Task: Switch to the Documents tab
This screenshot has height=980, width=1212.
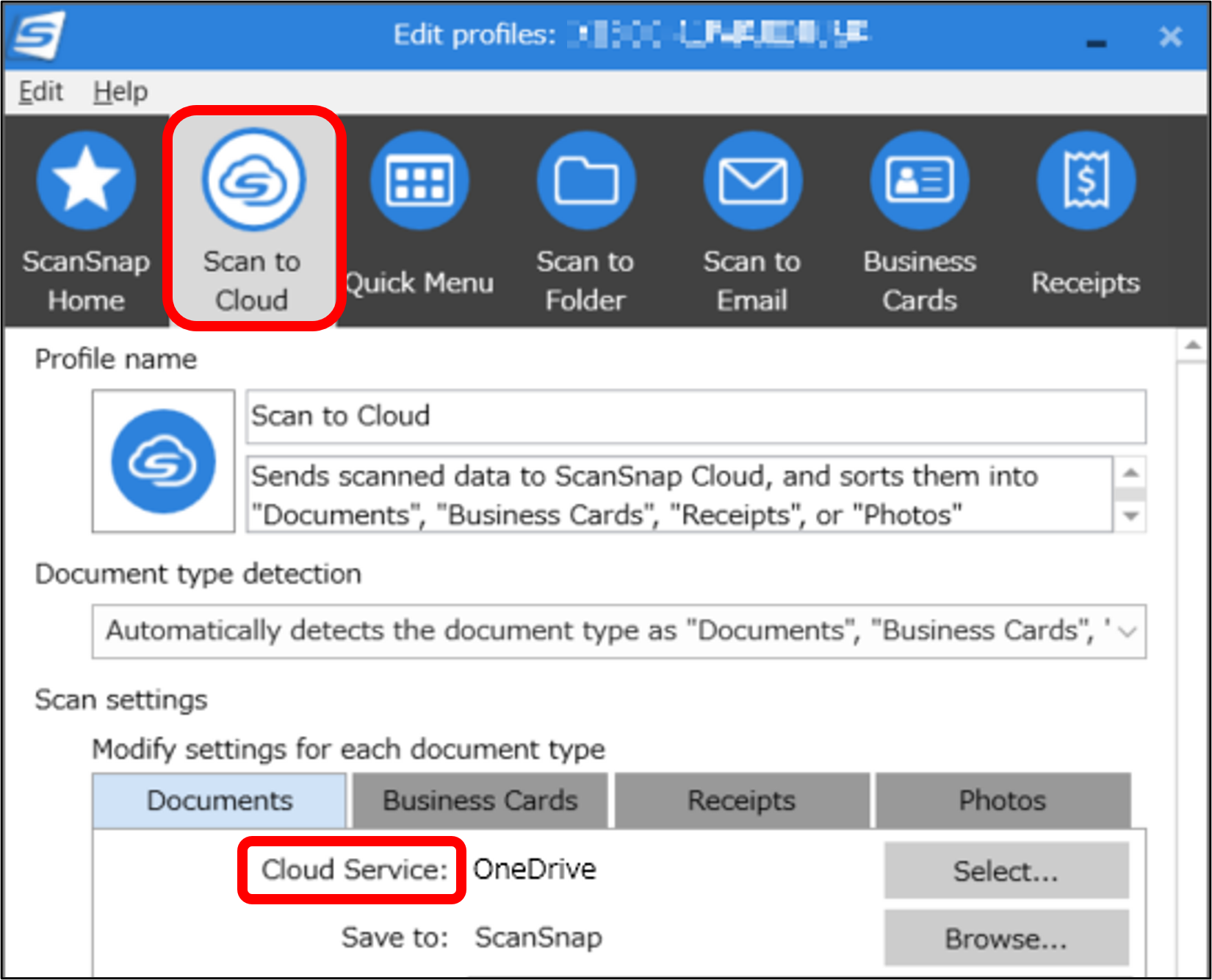Action: coord(220,800)
